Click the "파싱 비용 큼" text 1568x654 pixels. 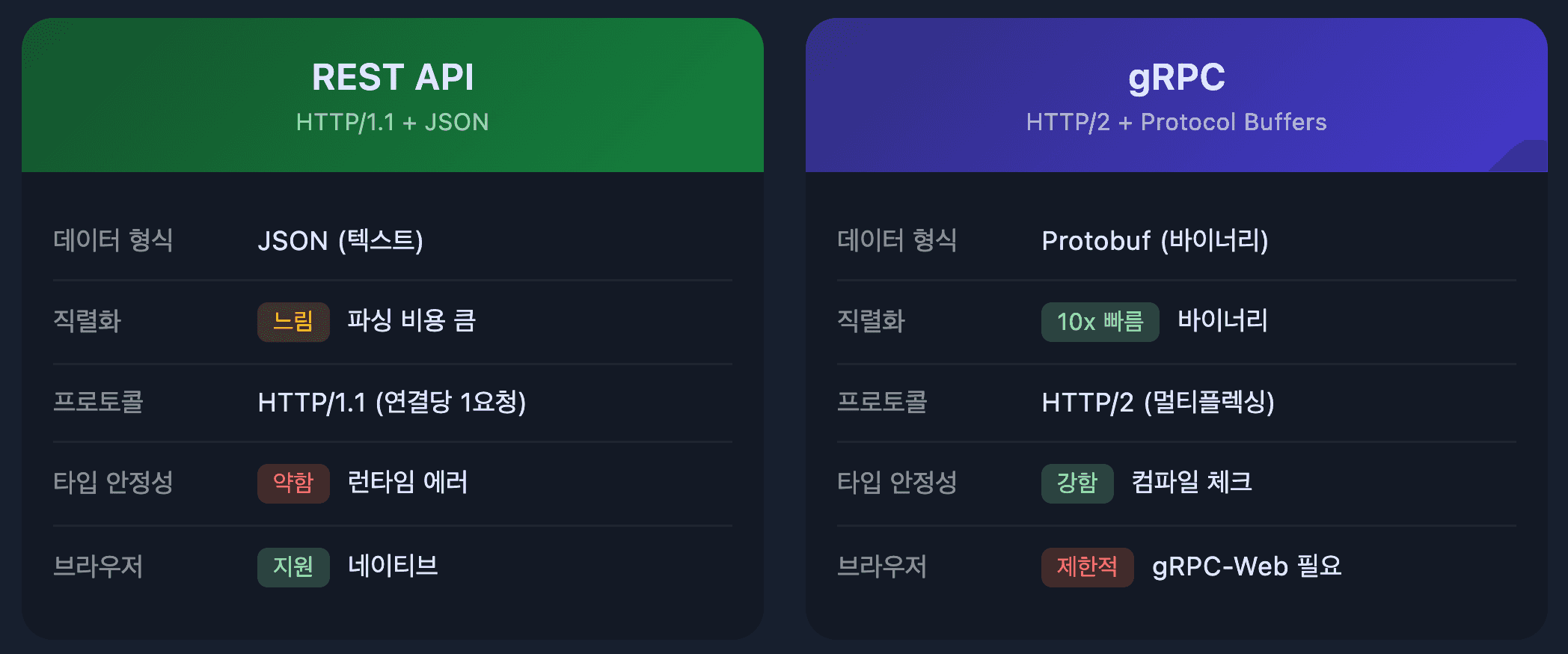pos(411,321)
